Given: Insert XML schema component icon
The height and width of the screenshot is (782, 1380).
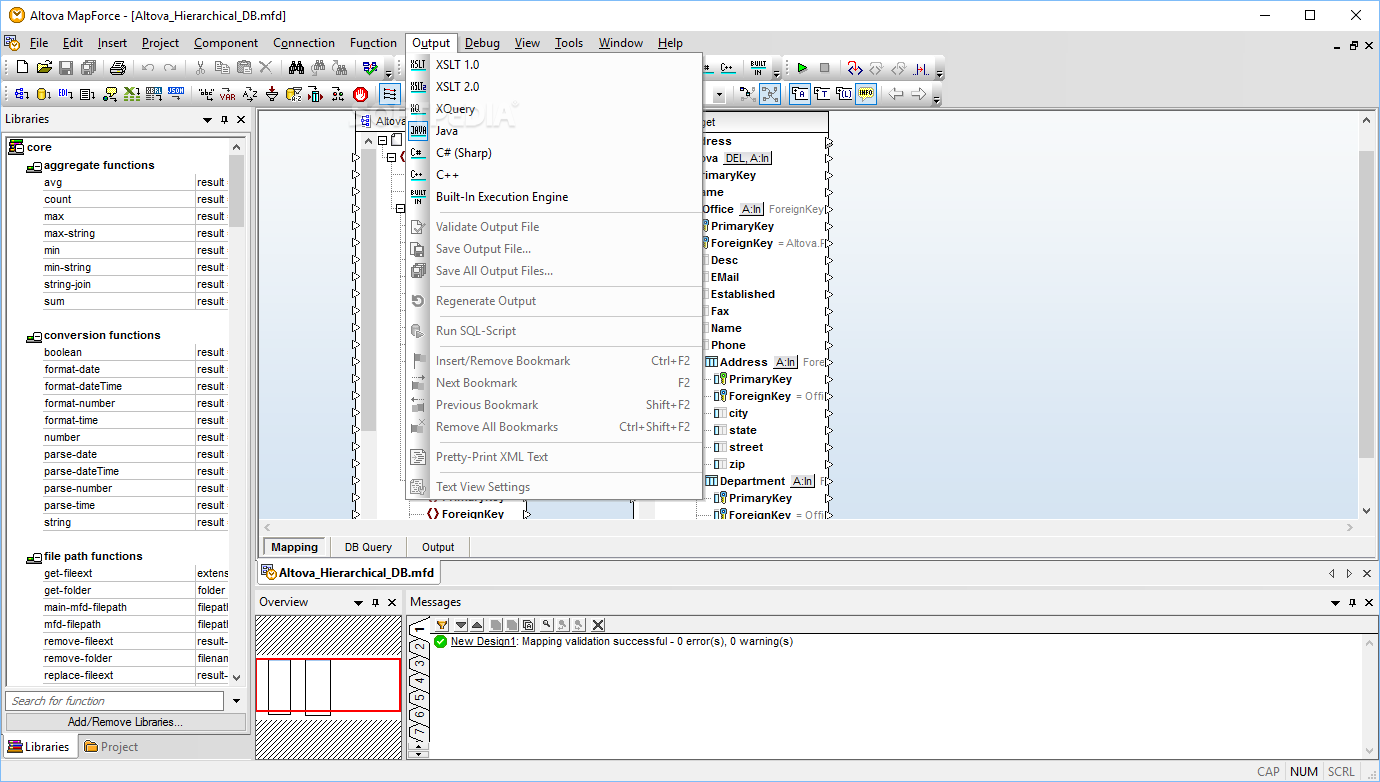Looking at the screenshot, I should click(x=22, y=94).
